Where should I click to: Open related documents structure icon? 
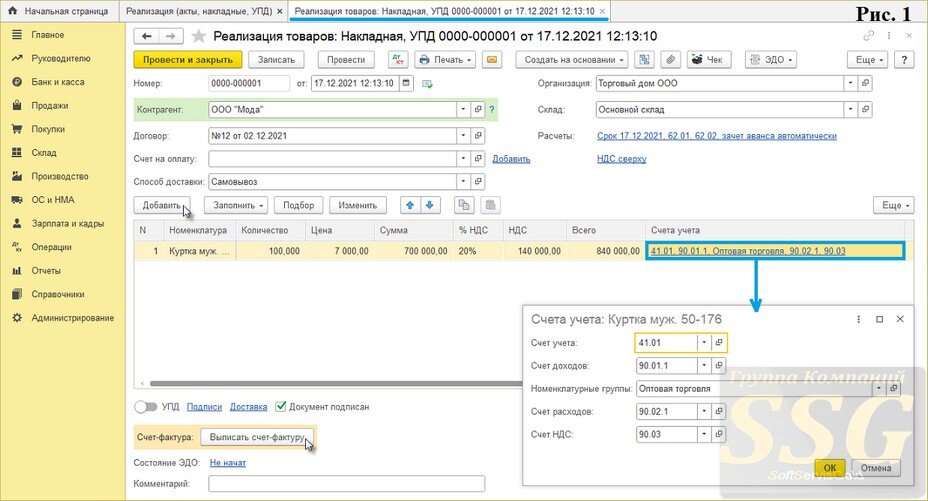[x=644, y=60]
